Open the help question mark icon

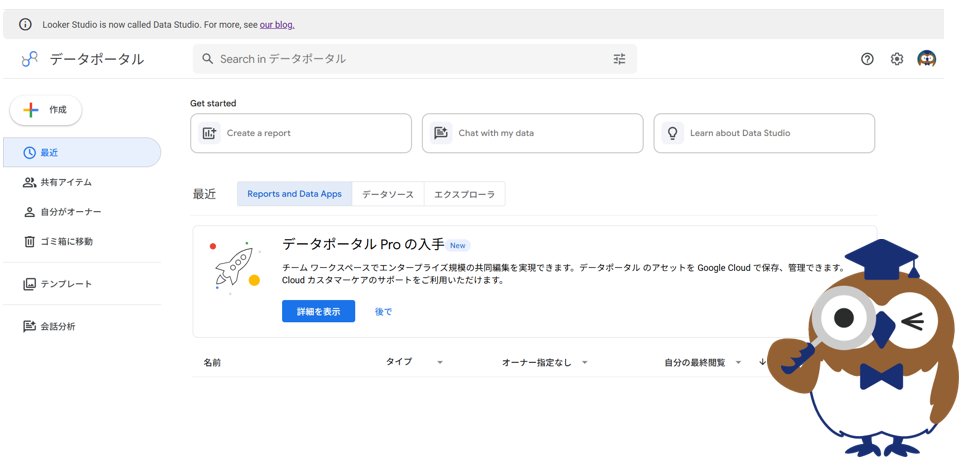[867, 59]
